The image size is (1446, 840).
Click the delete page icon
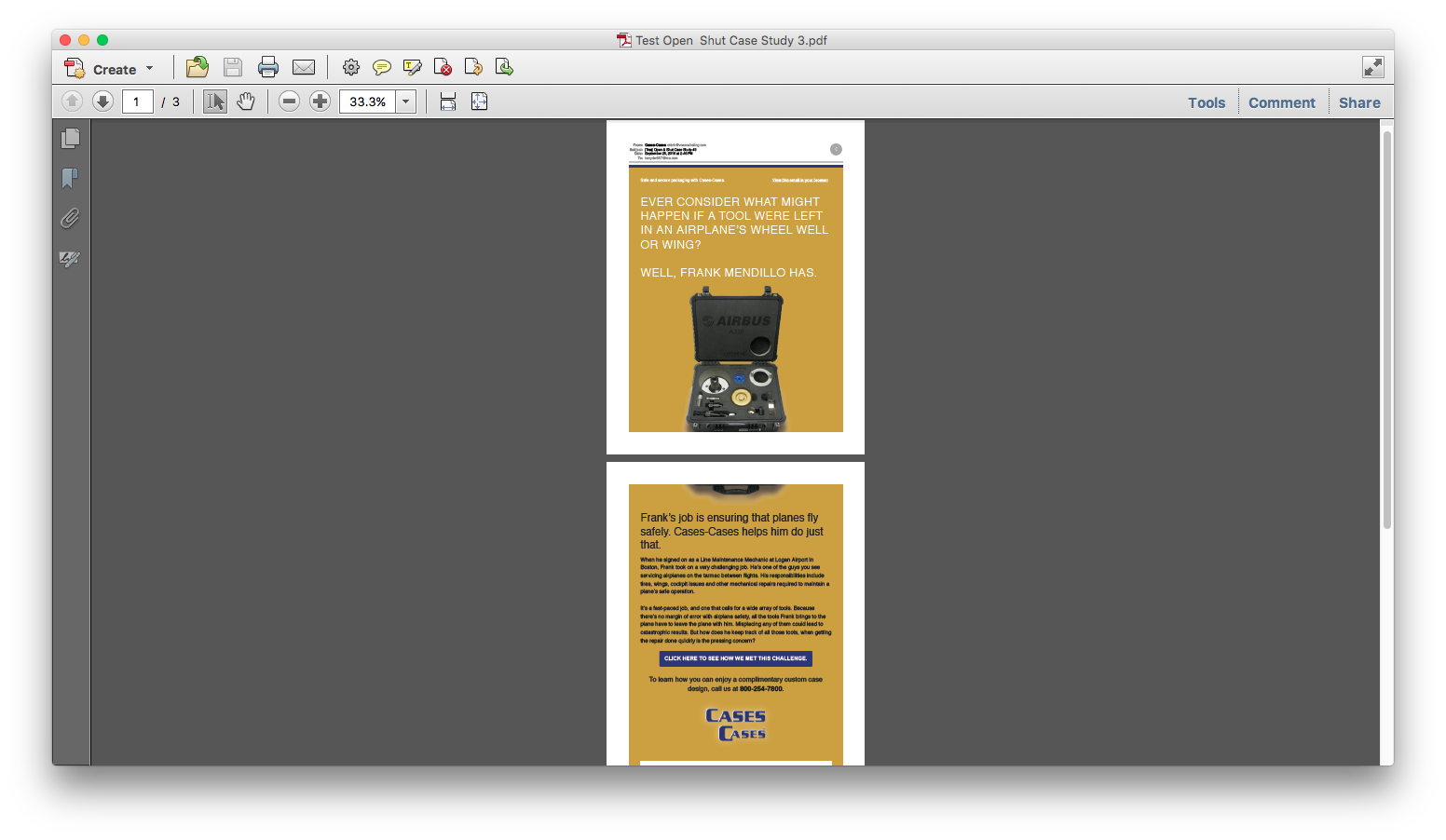click(443, 67)
